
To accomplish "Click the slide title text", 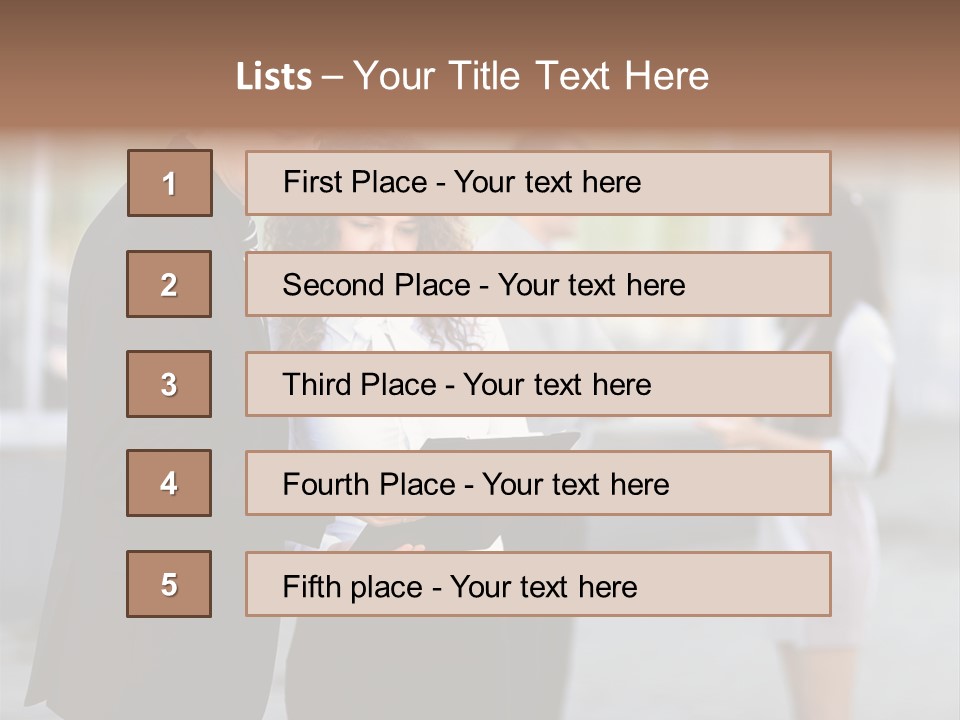I will (x=472, y=76).
